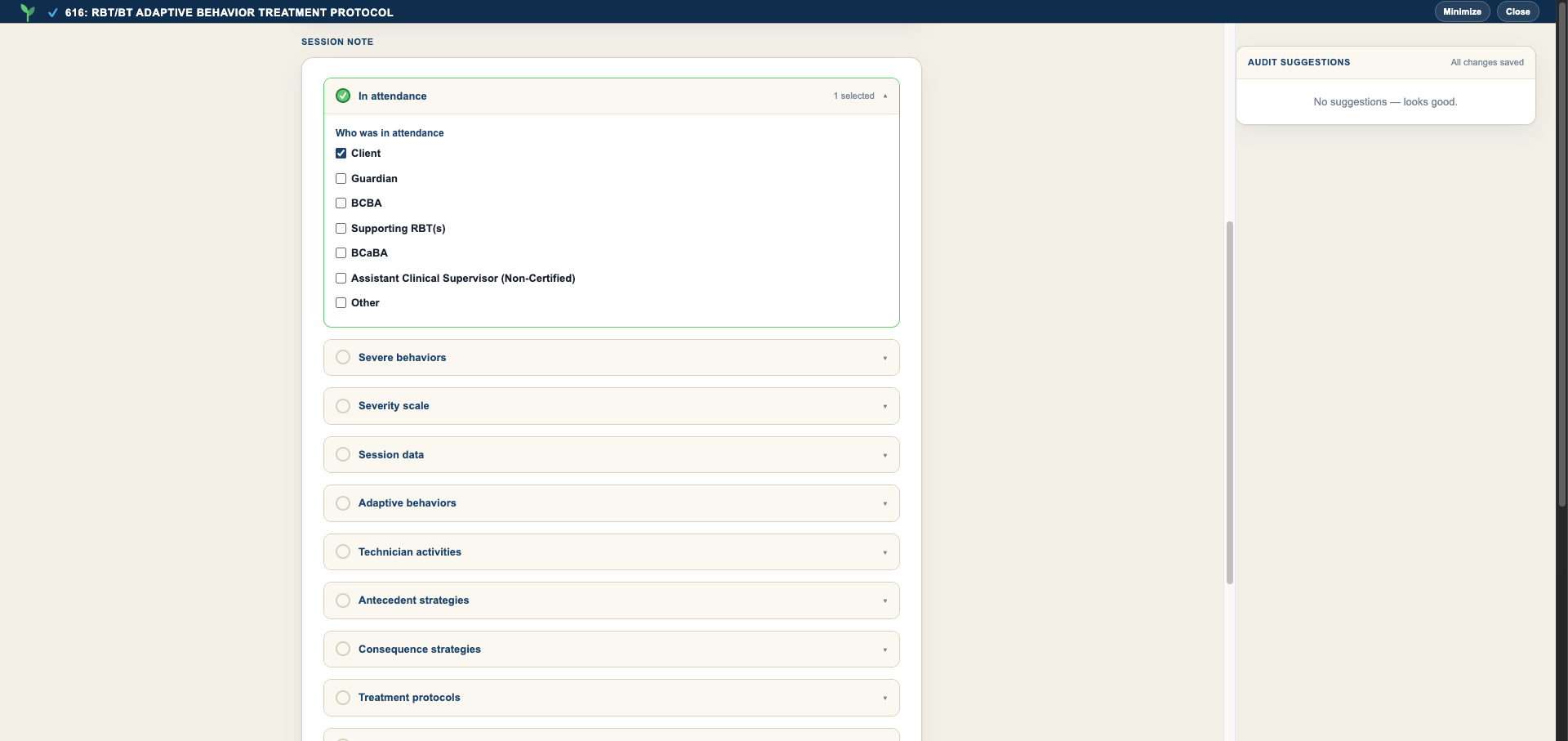Image resolution: width=1568 pixels, height=741 pixels.
Task: Click the Close button in the header
Action: pos(1518,11)
